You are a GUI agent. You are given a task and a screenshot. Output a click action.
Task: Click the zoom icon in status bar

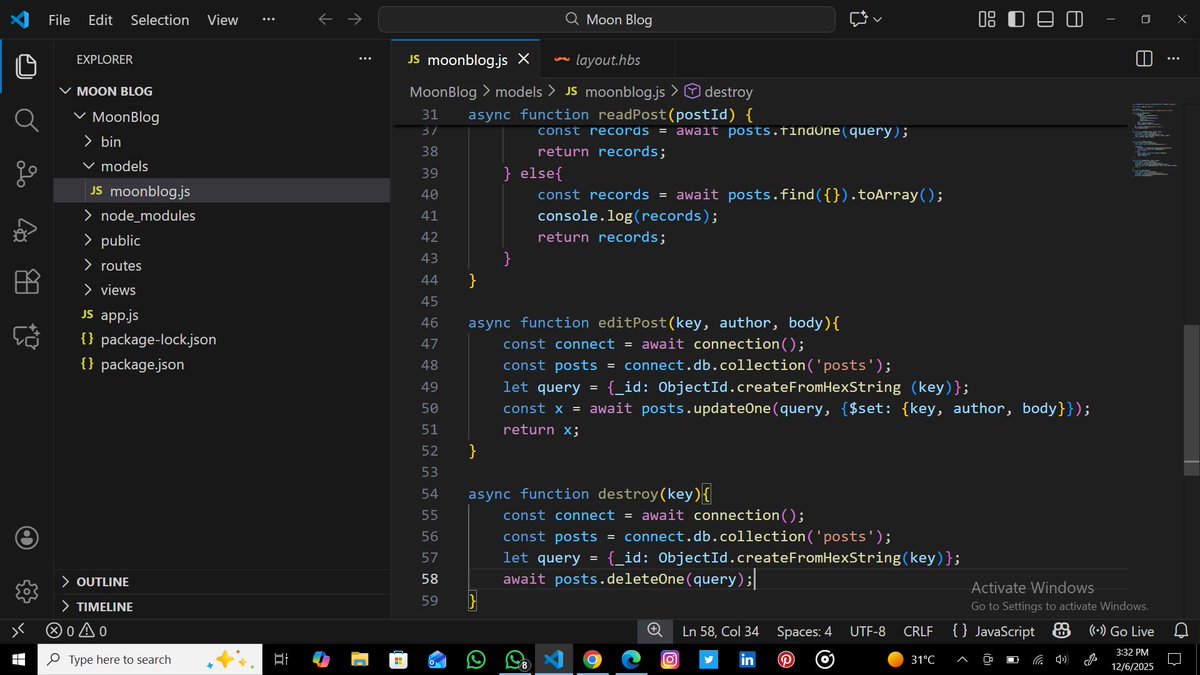coord(655,631)
